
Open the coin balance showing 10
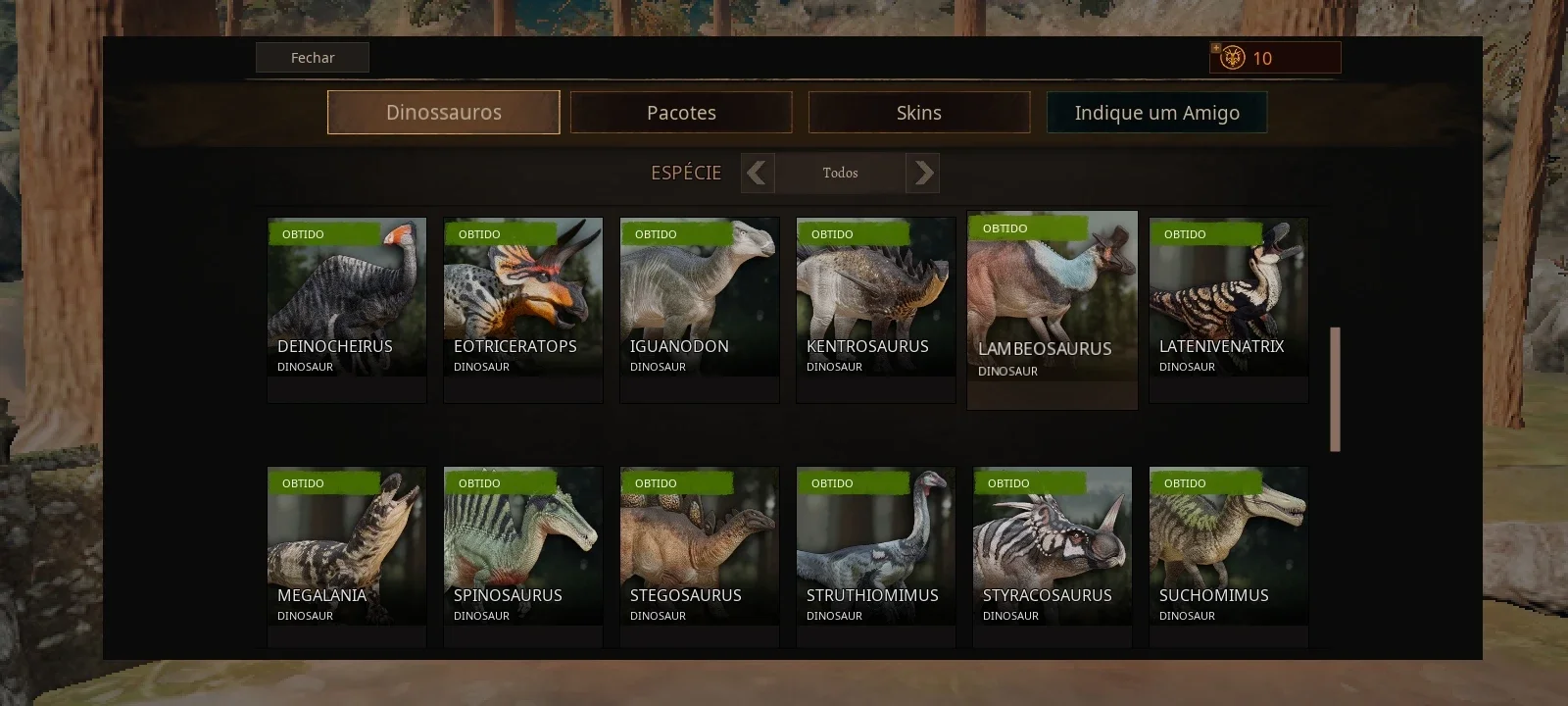tap(1275, 58)
